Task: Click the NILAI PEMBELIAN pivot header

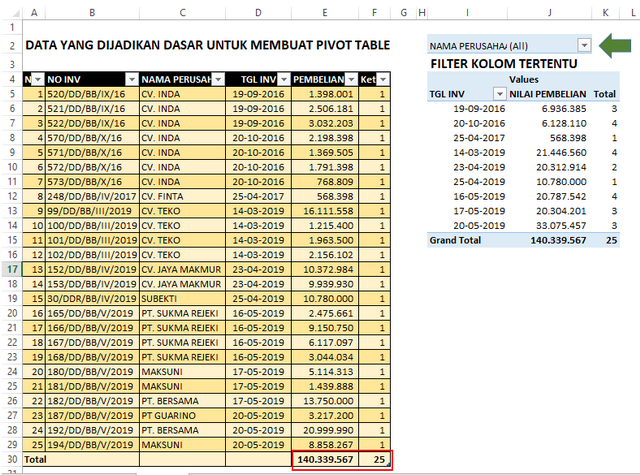Action: [547, 94]
